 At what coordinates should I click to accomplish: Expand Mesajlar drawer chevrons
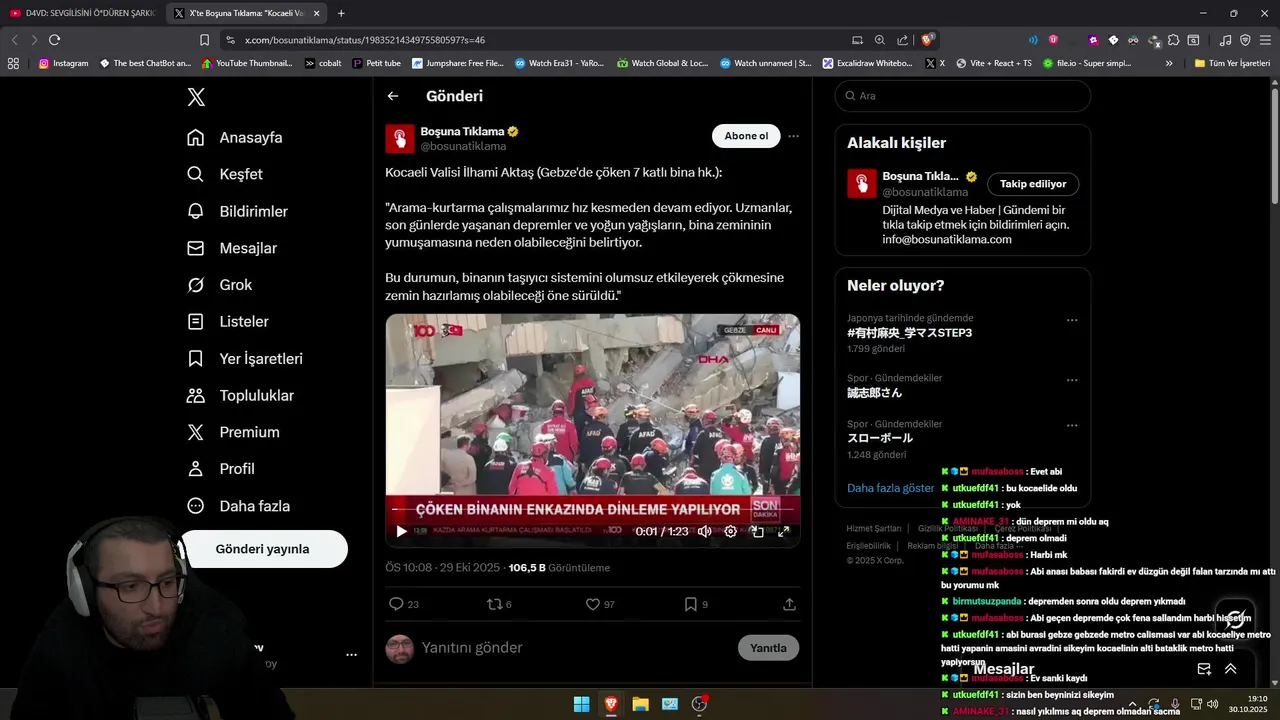(x=1230, y=669)
